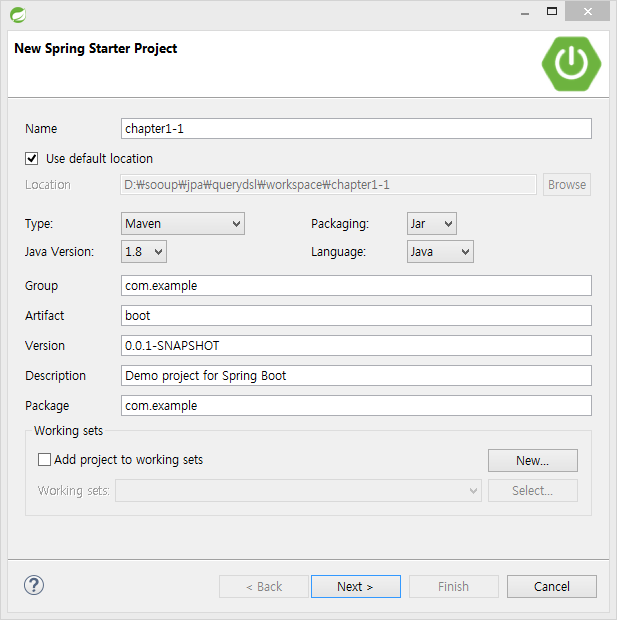The width and height of the screenshot is (617, 620).
Task: Click the help question mark icon
Action: click(x=34, y=585)
